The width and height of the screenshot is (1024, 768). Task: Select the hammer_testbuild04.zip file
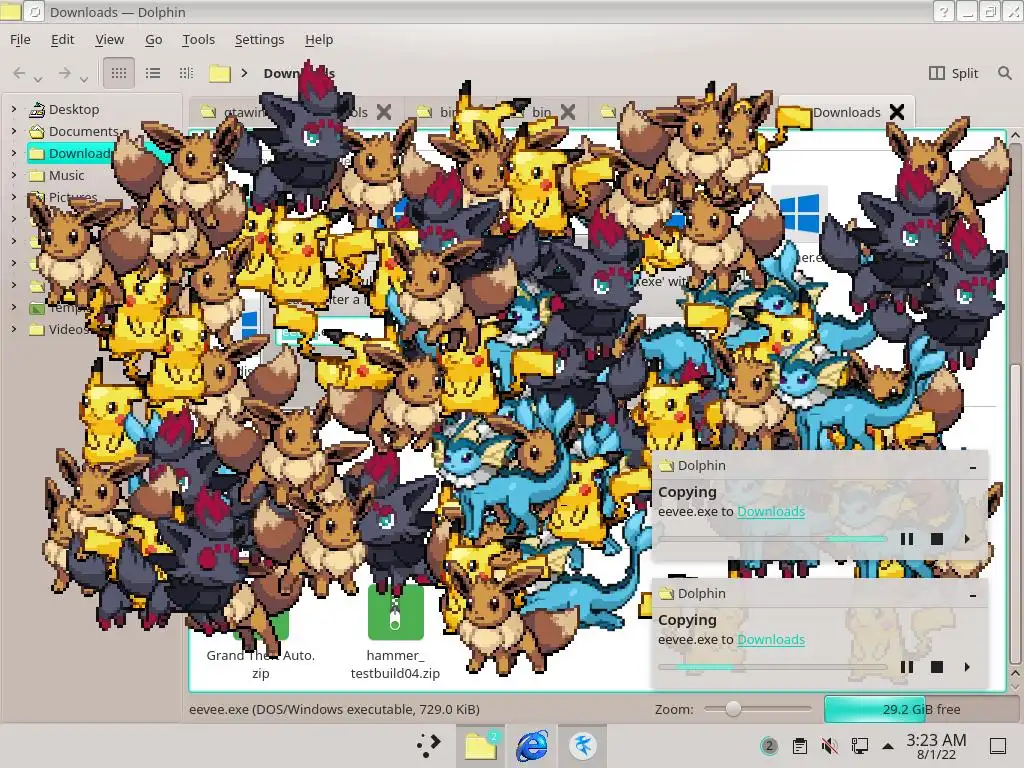(x=395, y=633)
